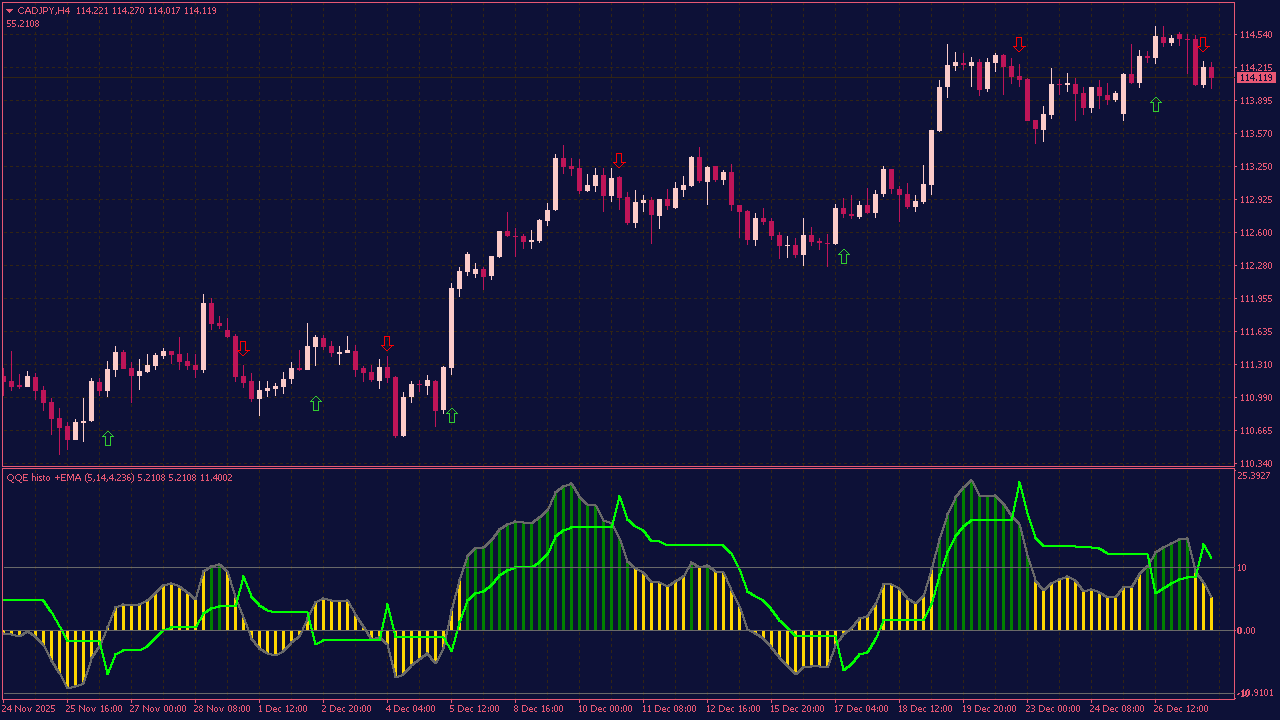Select the green buy arrow near 2 Dec
Screen dimensions: 1280x720
coord(316,403)
